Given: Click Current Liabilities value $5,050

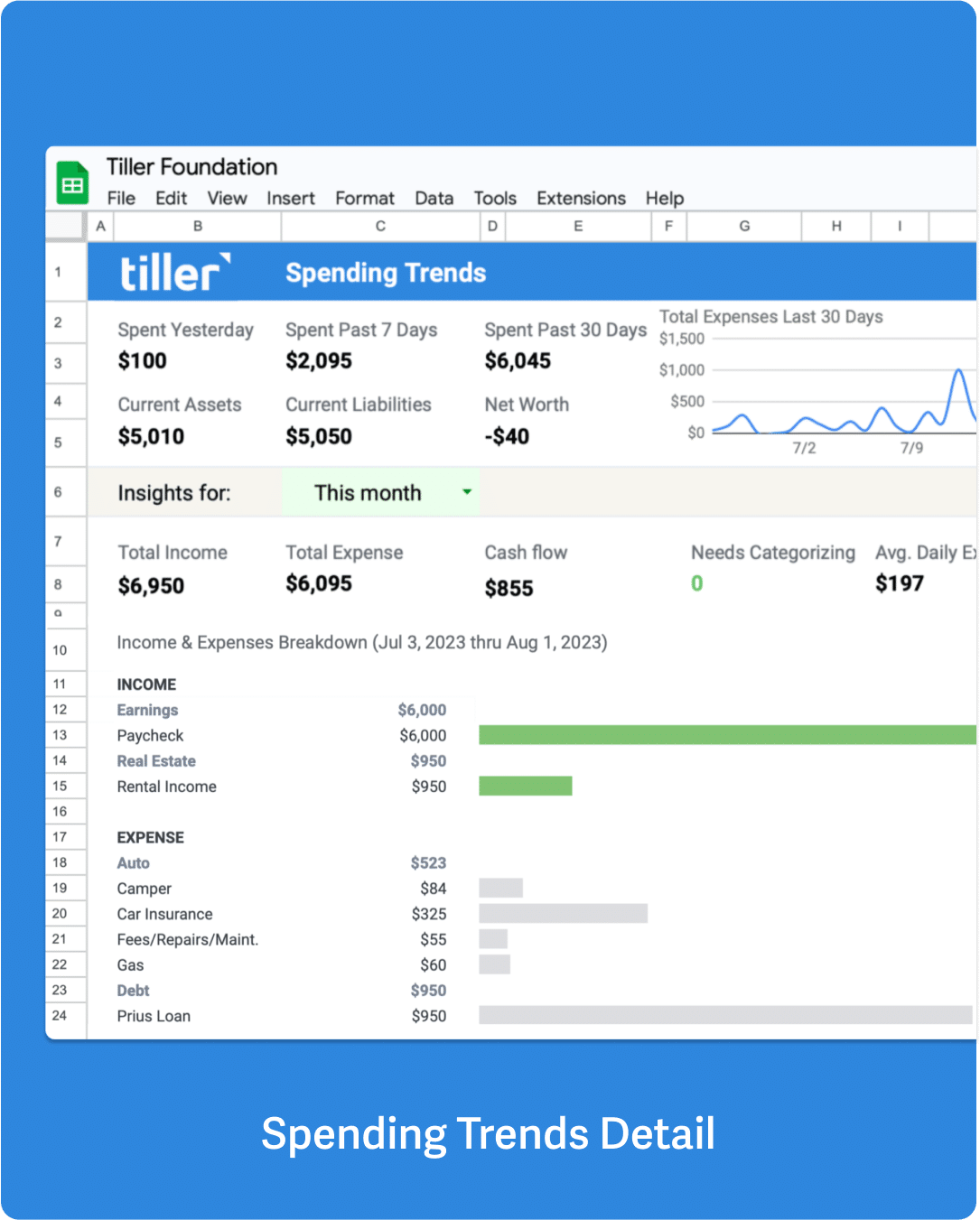Looking at the screenshot, I should click(x=319, y=437).
